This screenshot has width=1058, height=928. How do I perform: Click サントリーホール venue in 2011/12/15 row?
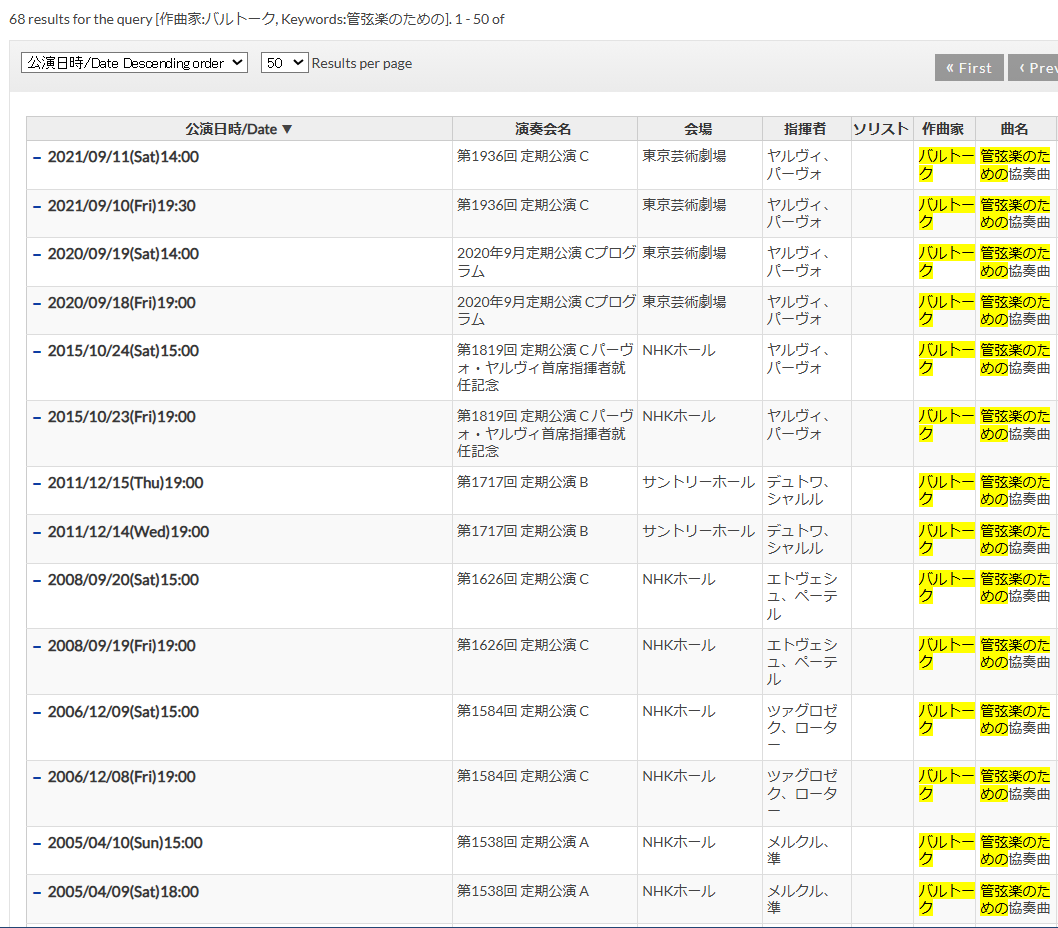click(x=698, y=482)
